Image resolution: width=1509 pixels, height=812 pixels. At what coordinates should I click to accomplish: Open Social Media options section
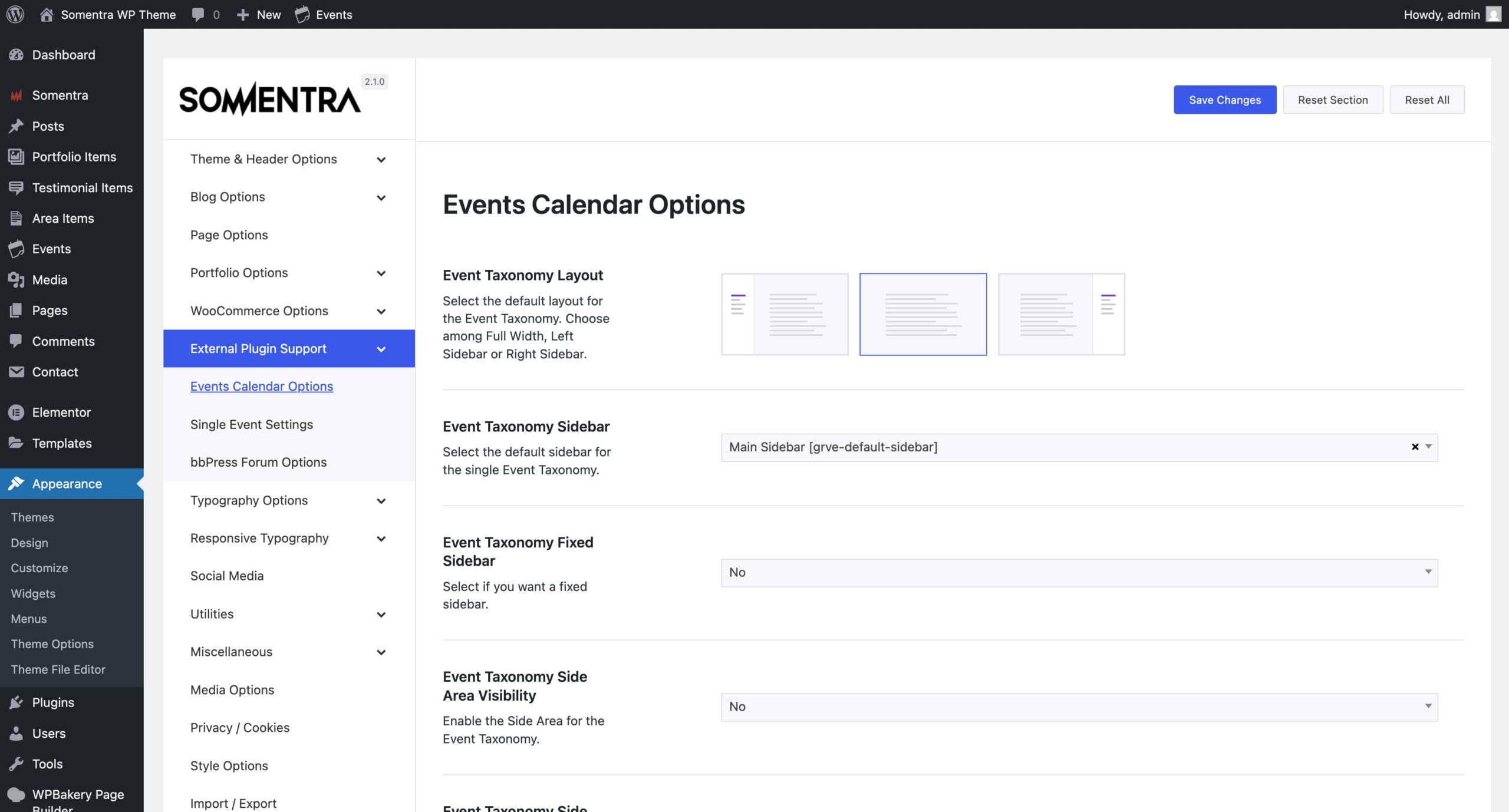click(x=227, y=576)
